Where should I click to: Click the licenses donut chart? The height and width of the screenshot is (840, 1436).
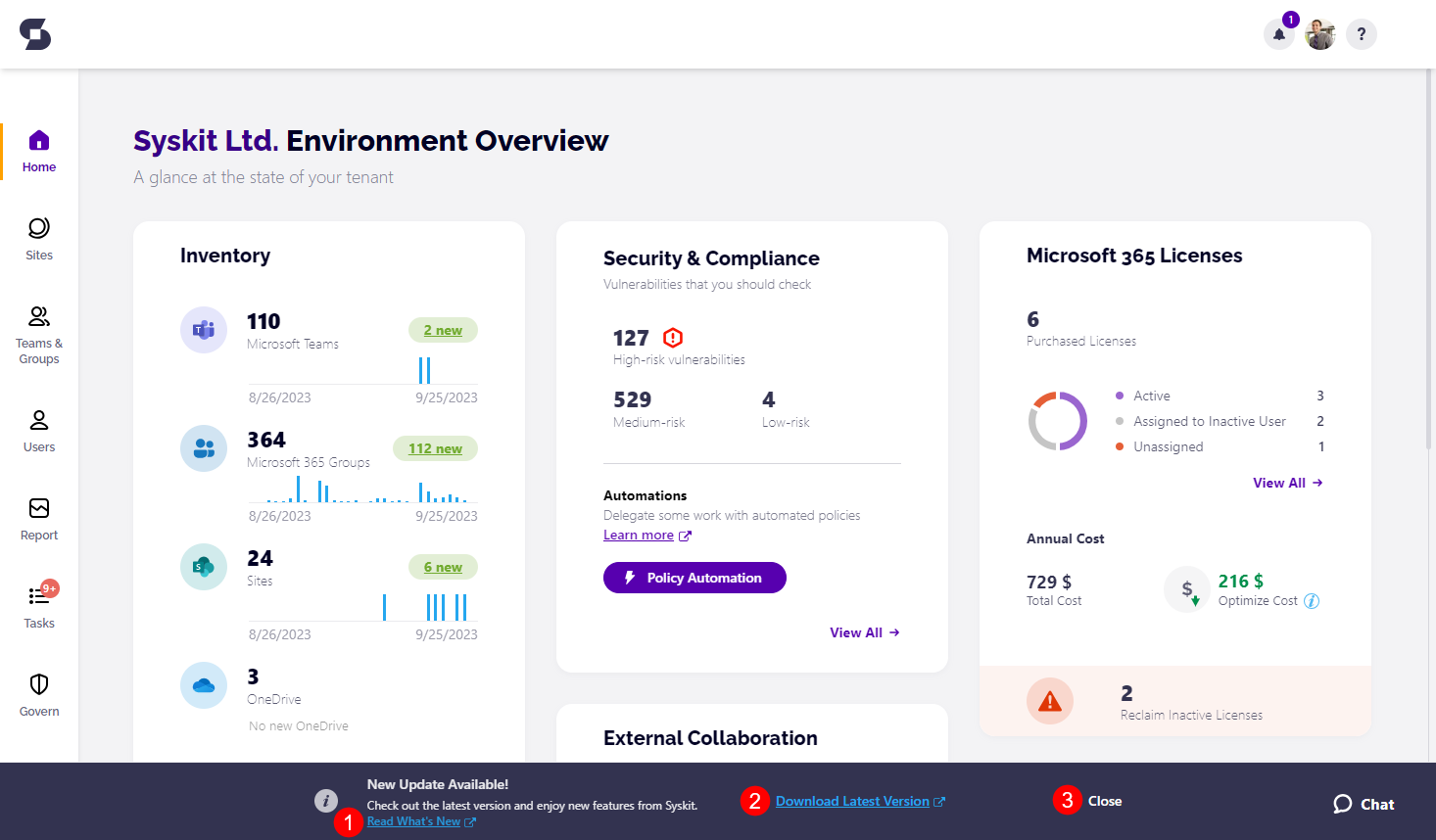[1057, 421]
